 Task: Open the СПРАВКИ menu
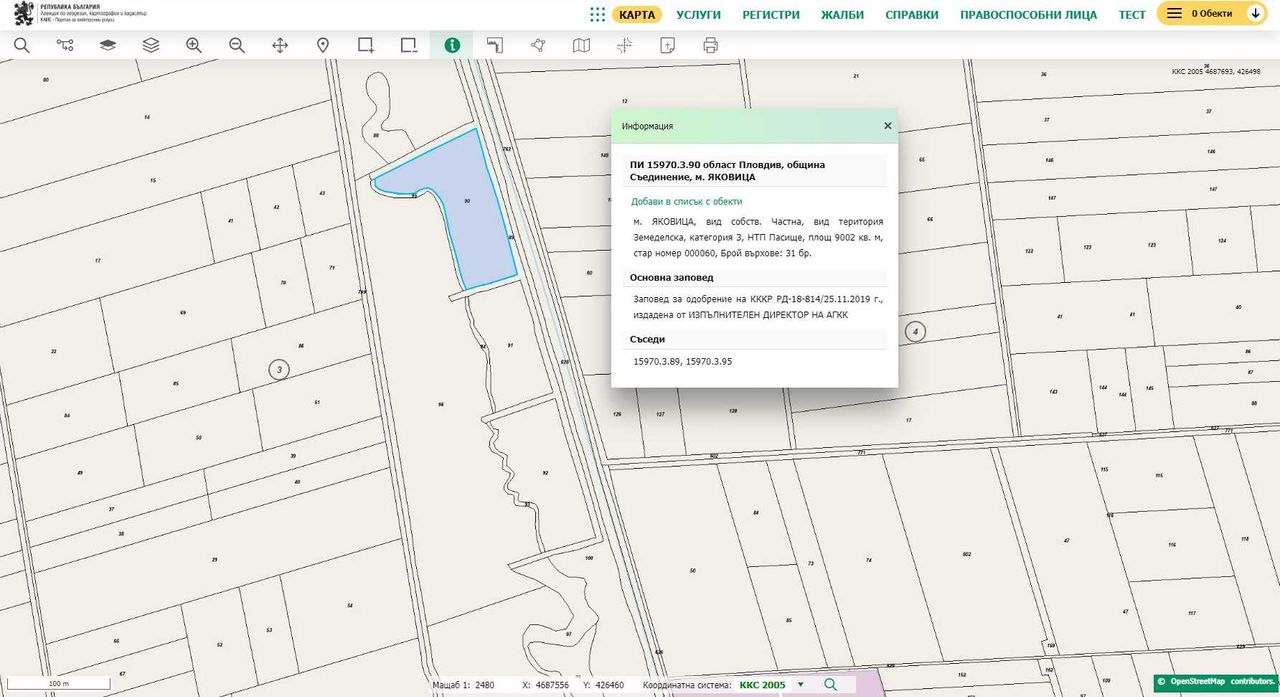click(x=912, y=15)
